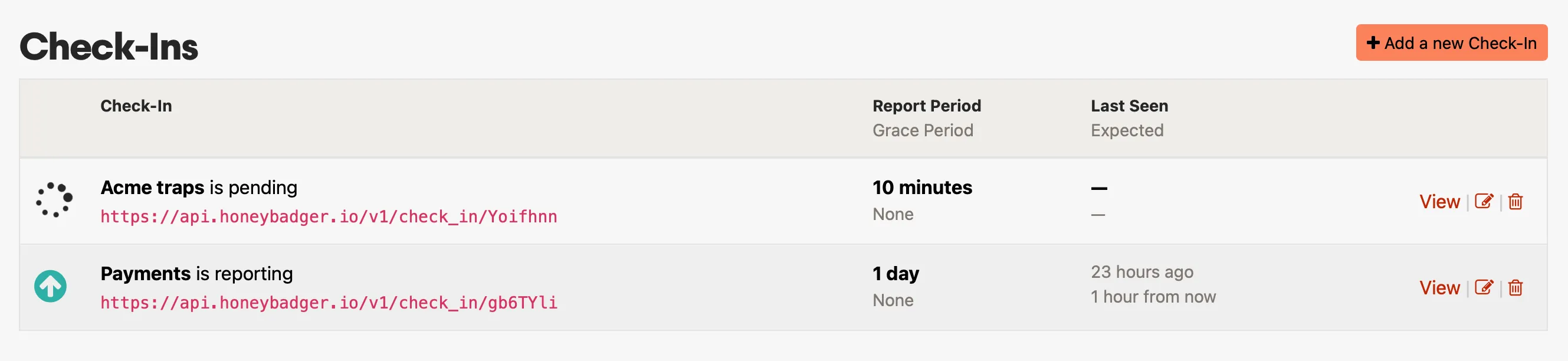The image size is (1568, 361).
Task: Click the green reporting arrow icon for Payments
Action: click(x=51, y=286)
